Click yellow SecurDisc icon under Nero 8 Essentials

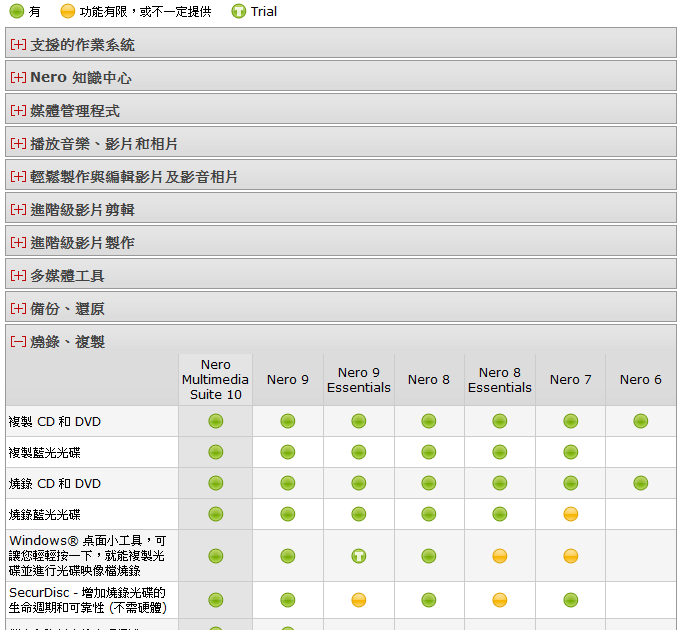pyautogui.click(x=499, y=600)
